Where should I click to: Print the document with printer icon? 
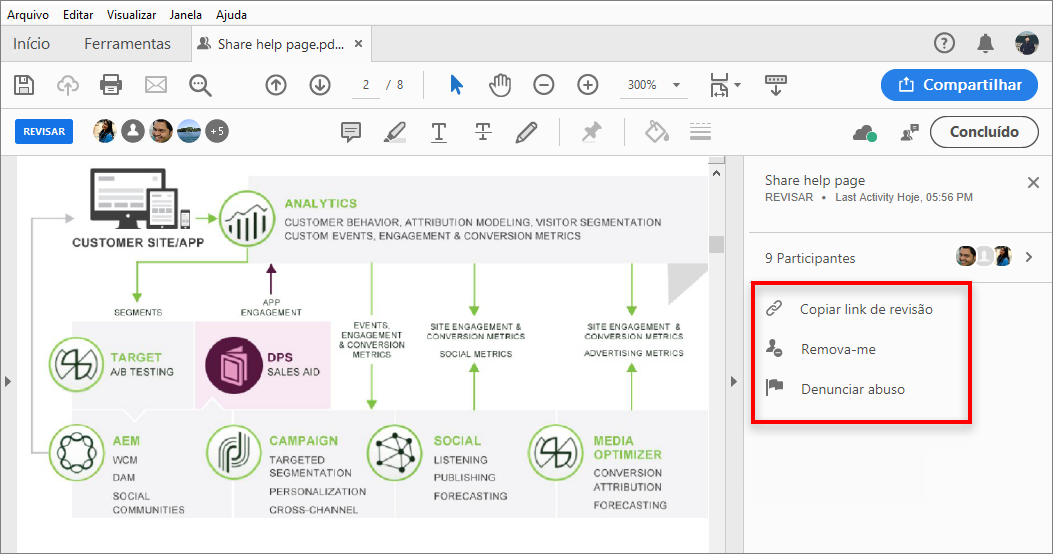(111, 85)
